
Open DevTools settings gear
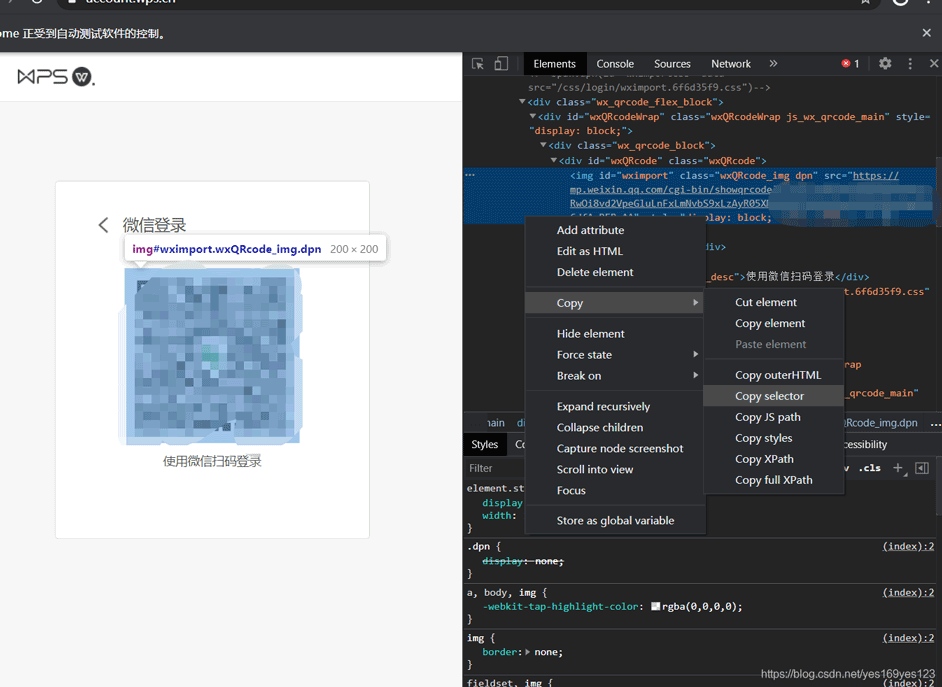(x=885, y=64)
